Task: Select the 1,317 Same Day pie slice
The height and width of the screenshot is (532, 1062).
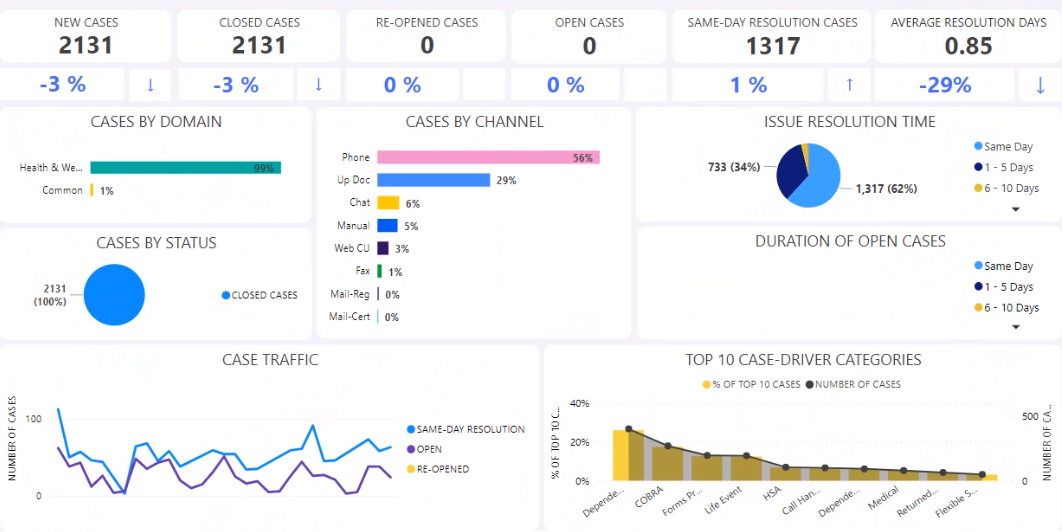Action: pyautogui.click(x=822, y=180)
